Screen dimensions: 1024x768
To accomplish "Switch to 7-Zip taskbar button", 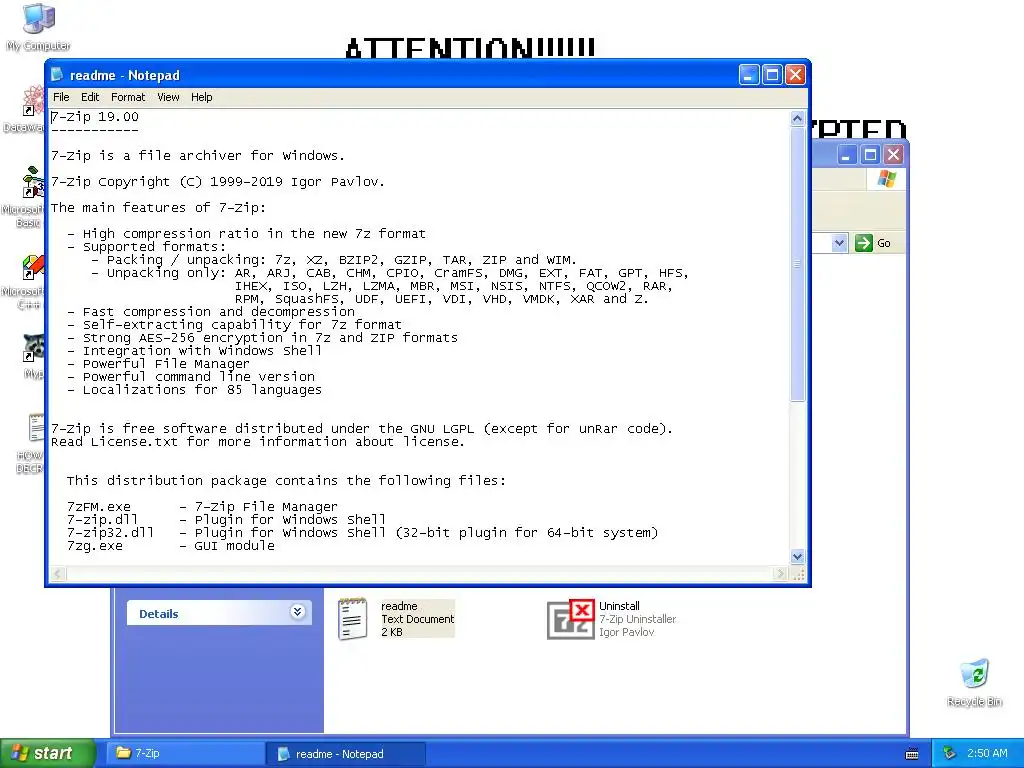I will tap(186, 753).
